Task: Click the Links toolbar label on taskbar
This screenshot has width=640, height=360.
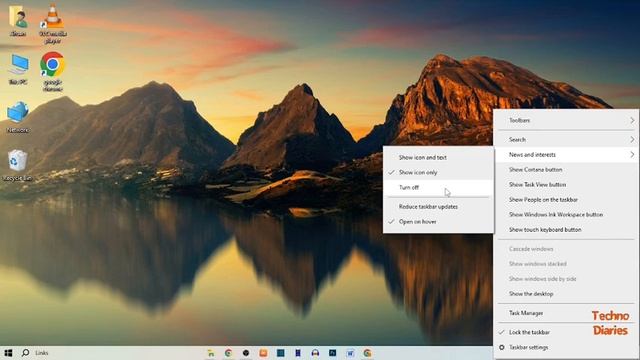Action: [x=42, y=353]
